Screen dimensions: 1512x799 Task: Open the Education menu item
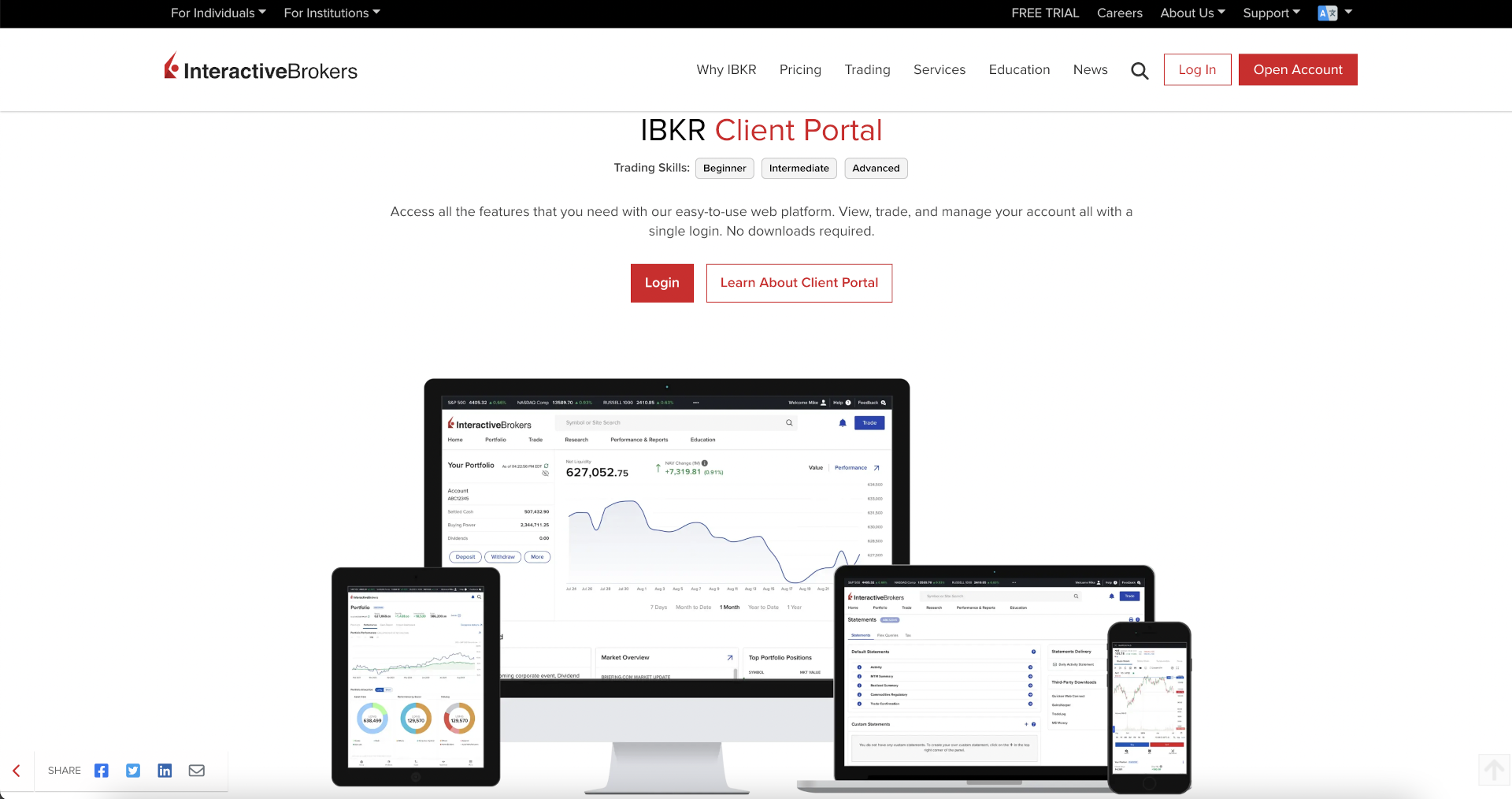1019,70
